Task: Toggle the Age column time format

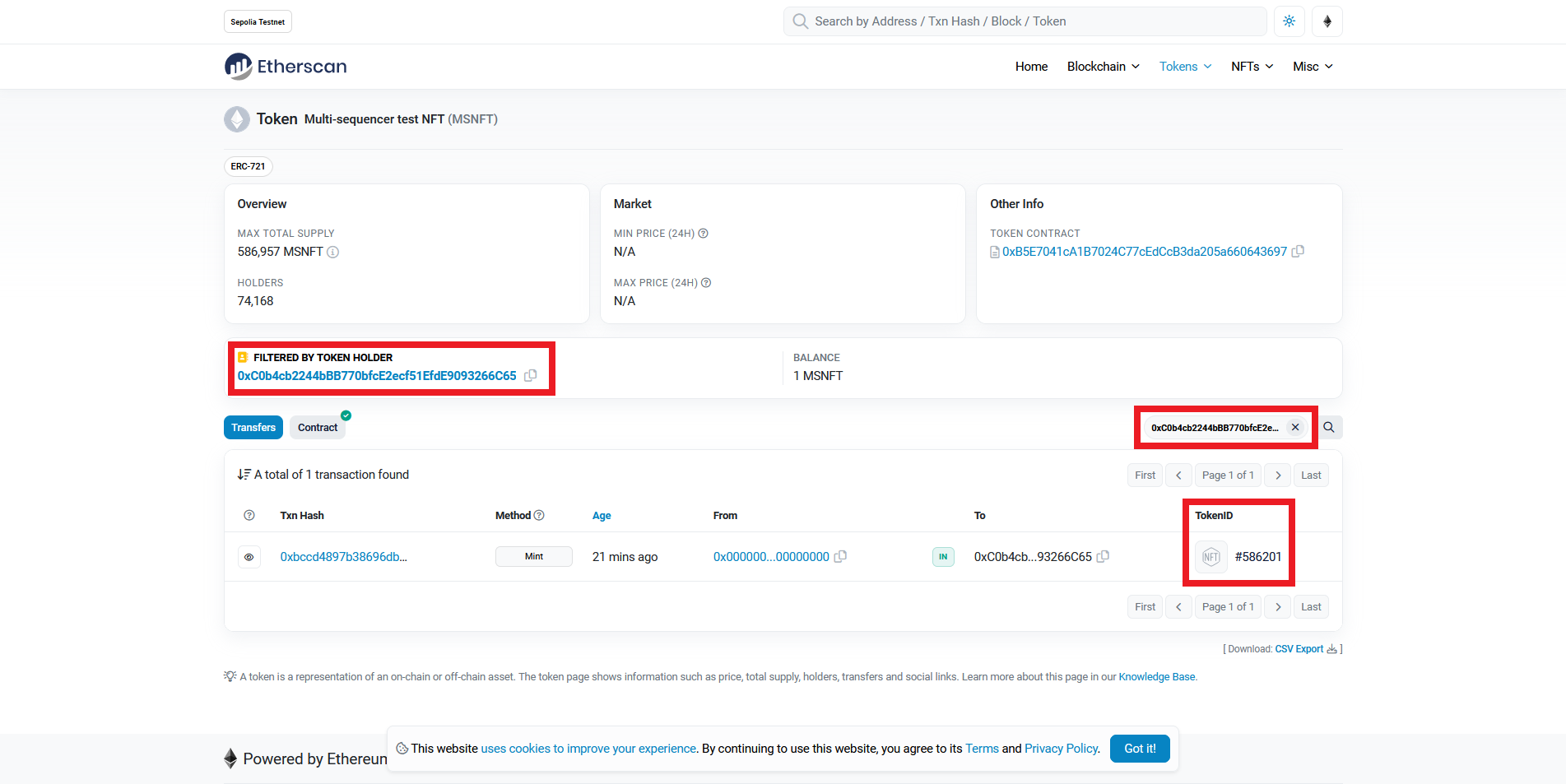Action: click(602, 516)
